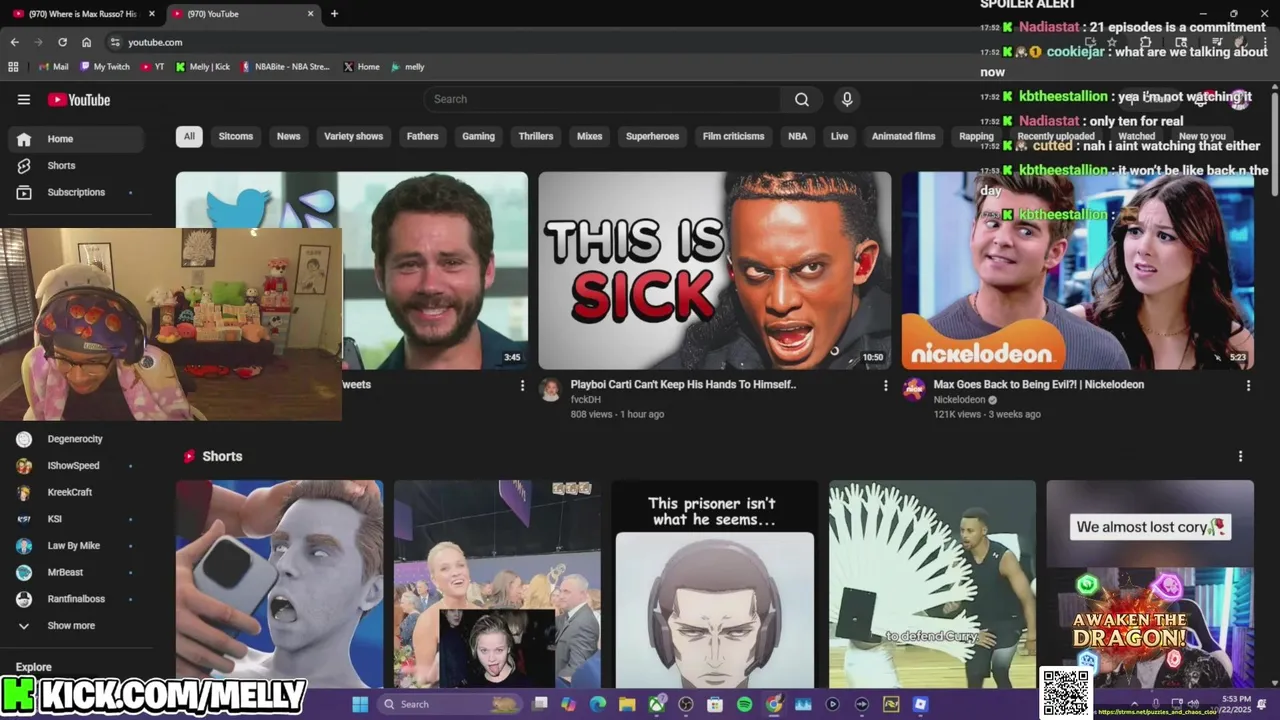Viewport: 1280px width, 720px height.
Task: Select the Gaming filter chip
Action: tap(478, 136)
